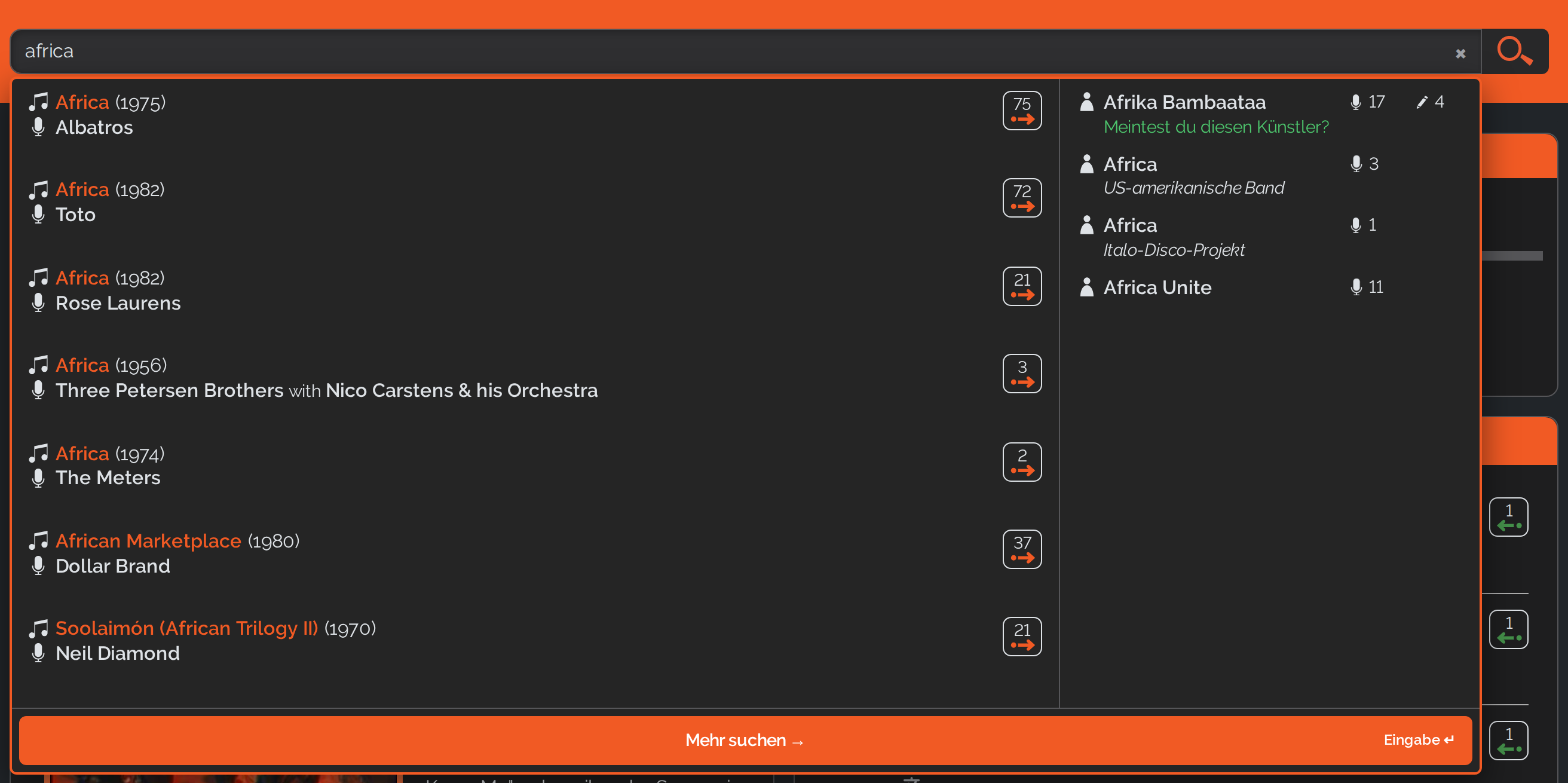1568x783 pixels.
Task: Select artist Afrika Bambaataa
Action: (1184, 102)
